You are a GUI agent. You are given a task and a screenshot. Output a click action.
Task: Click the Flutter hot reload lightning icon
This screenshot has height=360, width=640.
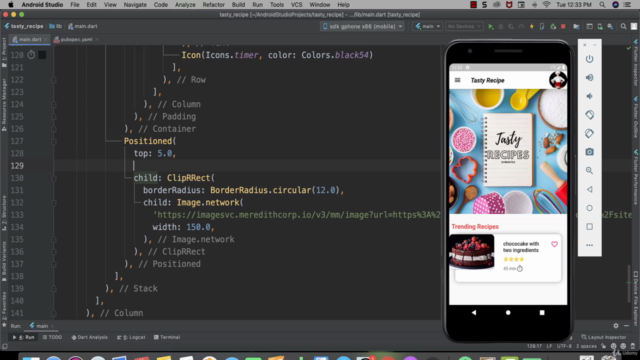click(x=531, y=27)
